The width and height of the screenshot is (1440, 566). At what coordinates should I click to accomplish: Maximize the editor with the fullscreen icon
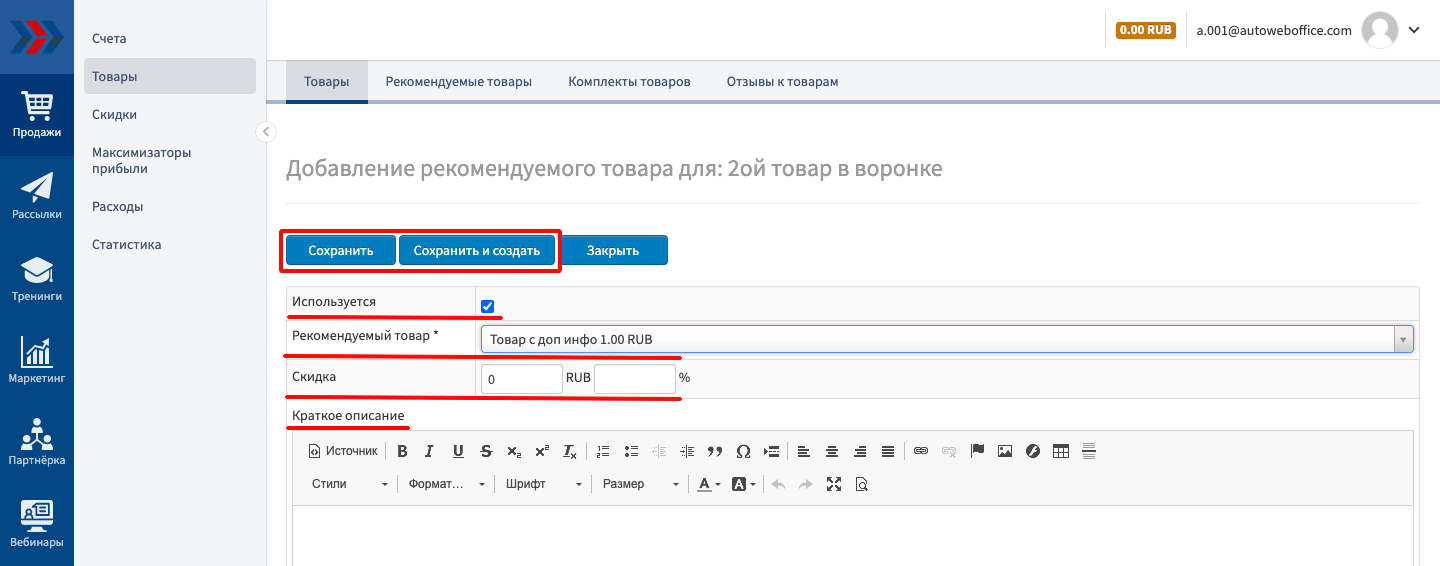click(x=834, y=484)
